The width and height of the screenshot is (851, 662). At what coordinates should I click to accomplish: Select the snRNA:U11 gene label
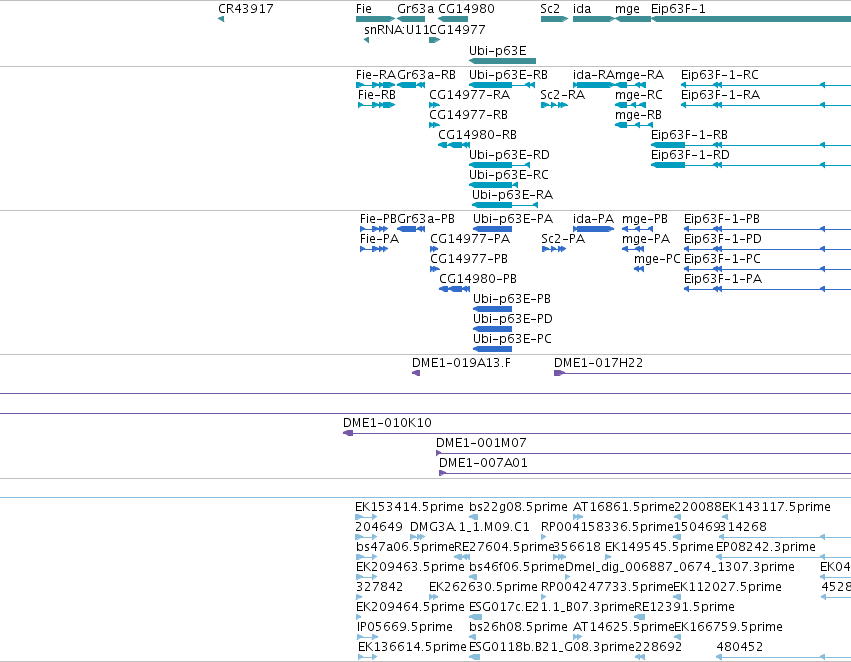point(396,29)
